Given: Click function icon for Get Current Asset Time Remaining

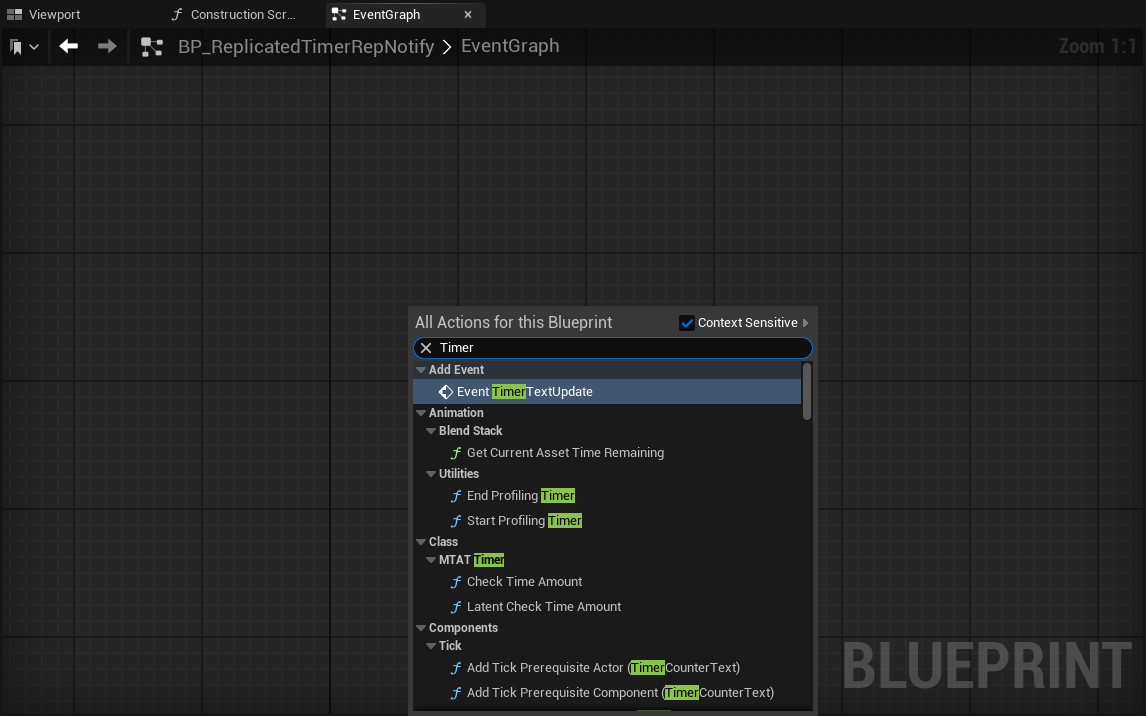Looking at the screenshot, I should 456,453.
